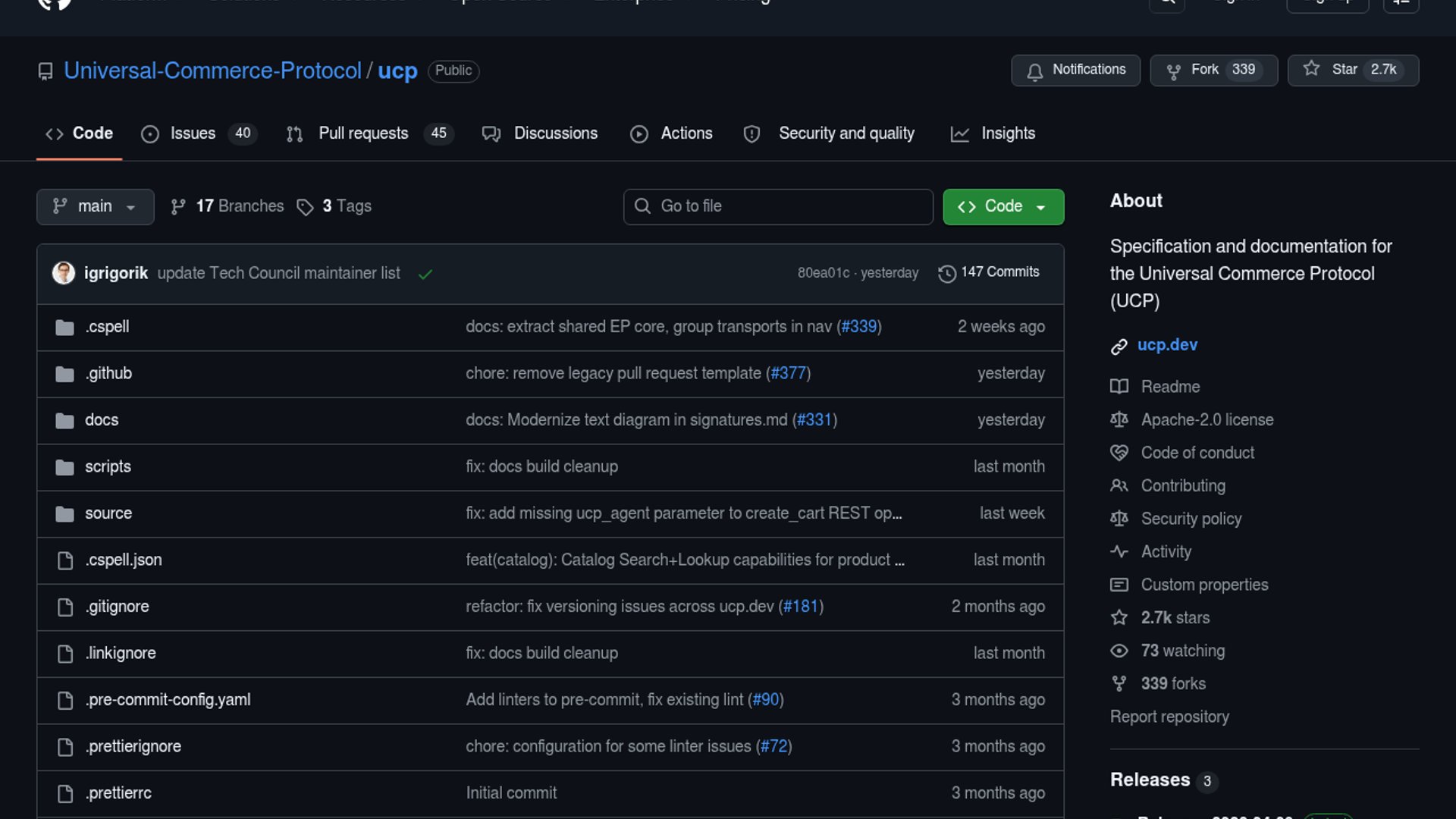Click the 73 watching eye icon
Viewport: 1456px width, 819px height.
(1119, 651)
